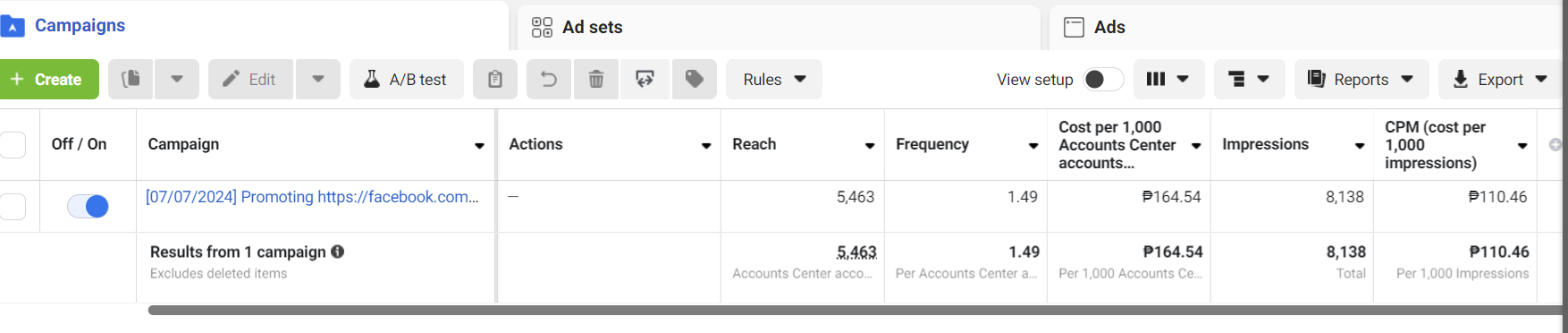1568x333 pixels.
Task: Open the breakdown rows icon menu
Action: [x=1250, y=79]
